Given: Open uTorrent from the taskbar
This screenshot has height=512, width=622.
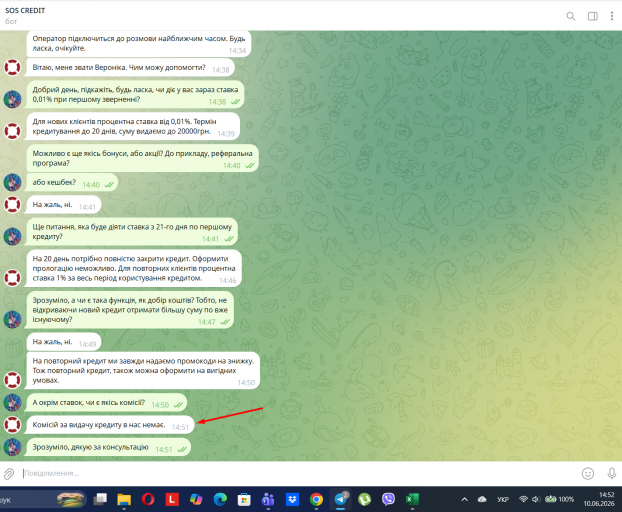Looking at the screenshot, I should [364, 499].
